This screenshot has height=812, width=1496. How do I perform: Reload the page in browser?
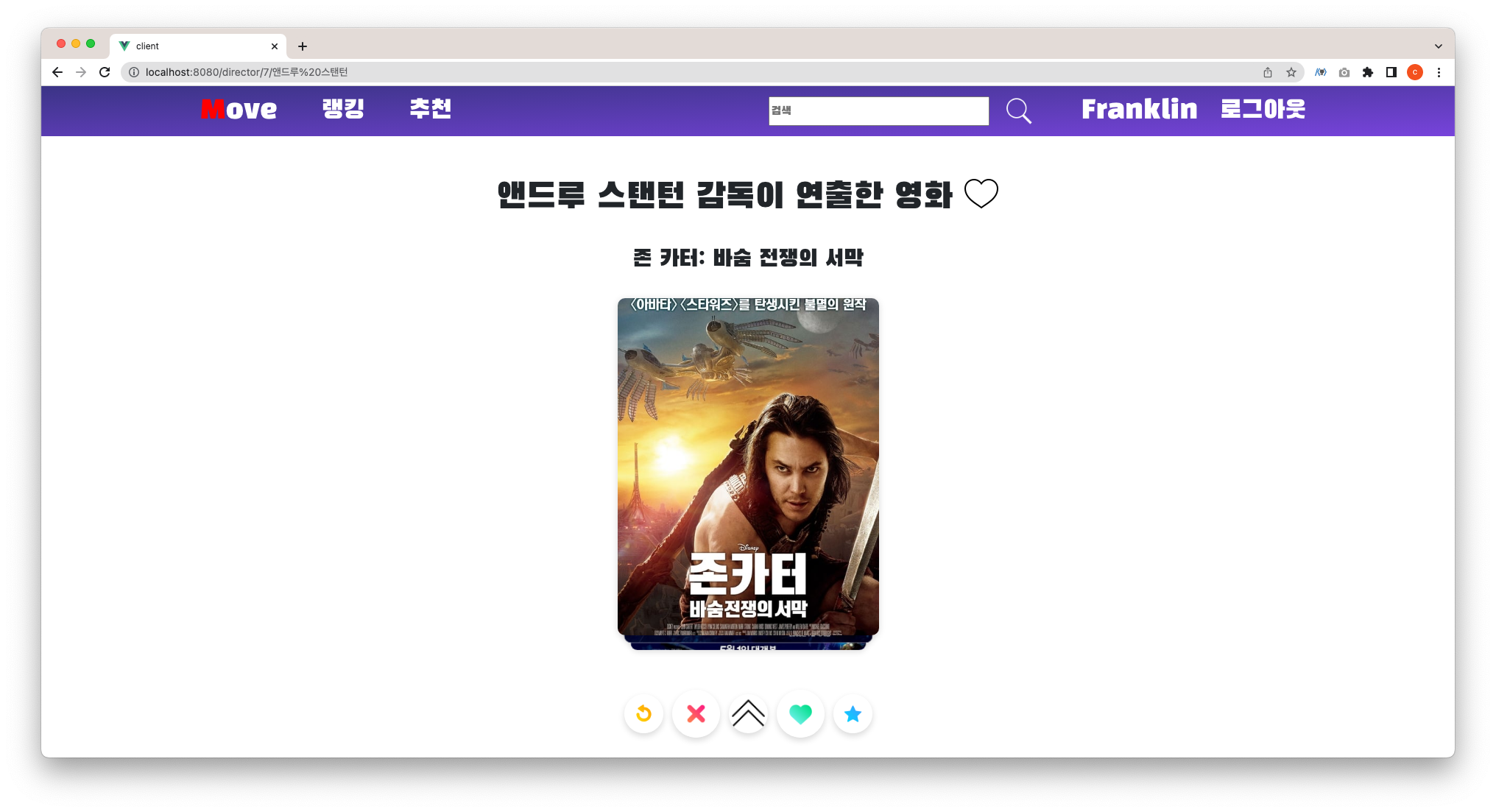[105, 72]
